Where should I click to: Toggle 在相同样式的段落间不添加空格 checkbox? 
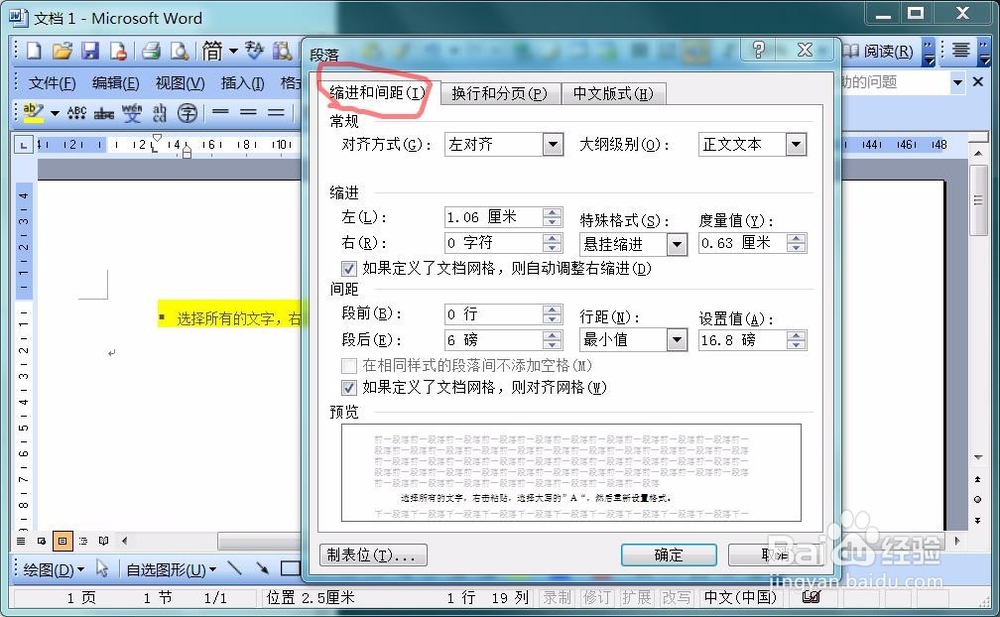coord(348,366)
